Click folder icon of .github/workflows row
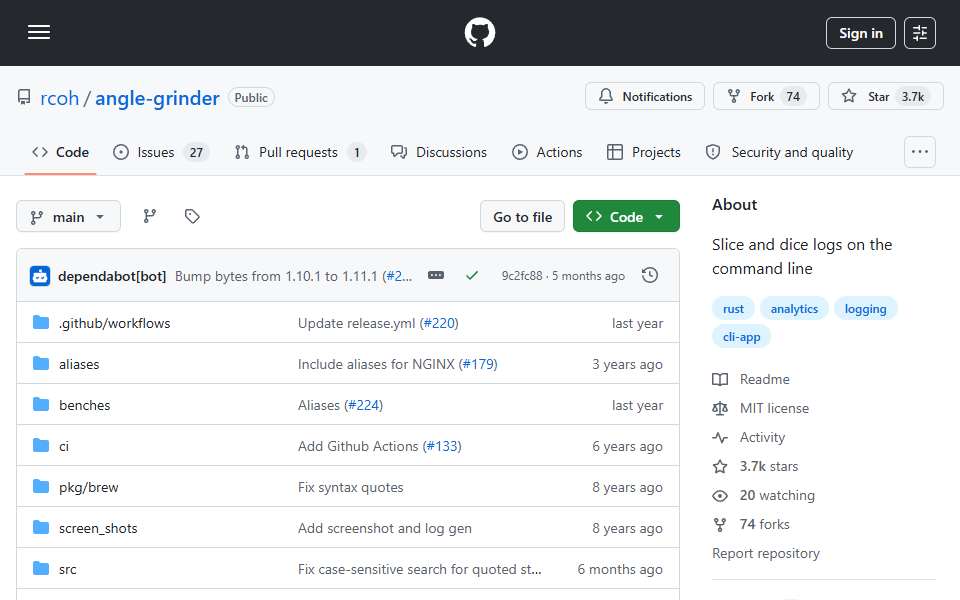 click(x=40, y=322)
